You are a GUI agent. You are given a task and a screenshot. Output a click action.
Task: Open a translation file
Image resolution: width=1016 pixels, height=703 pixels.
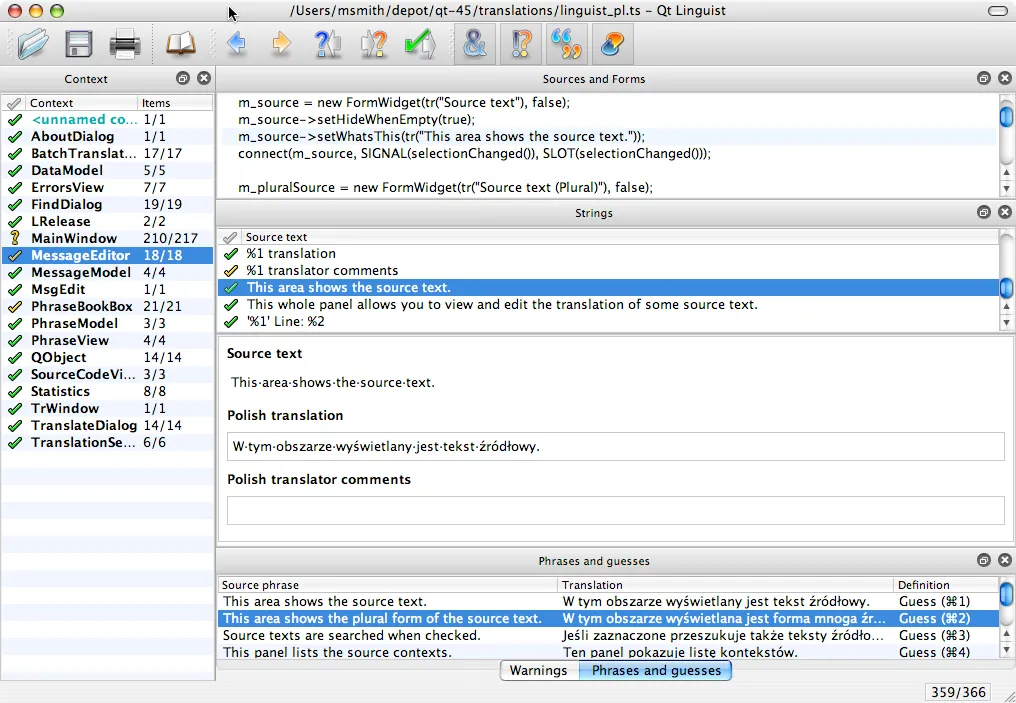click(33, 43)
